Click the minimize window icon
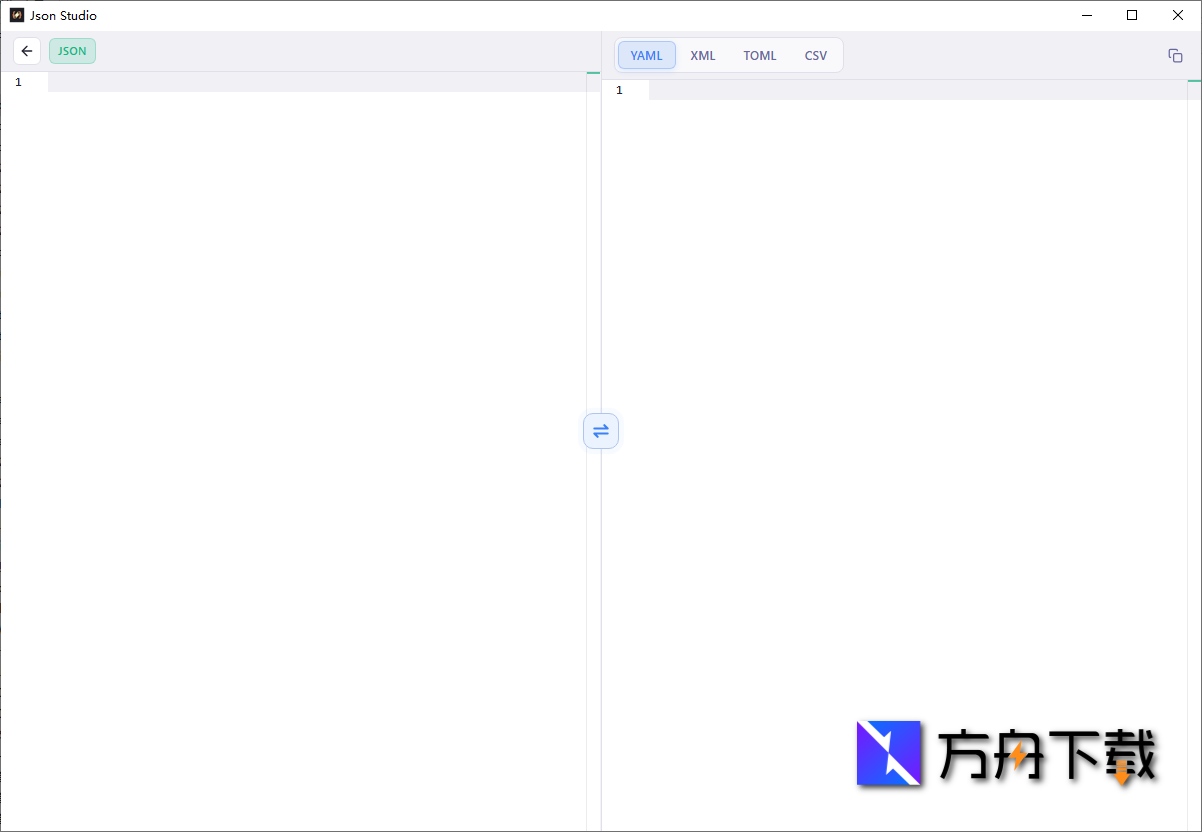Viewport: 1202px width, 832px height. pyautogui.click(x=1086, y=15)
